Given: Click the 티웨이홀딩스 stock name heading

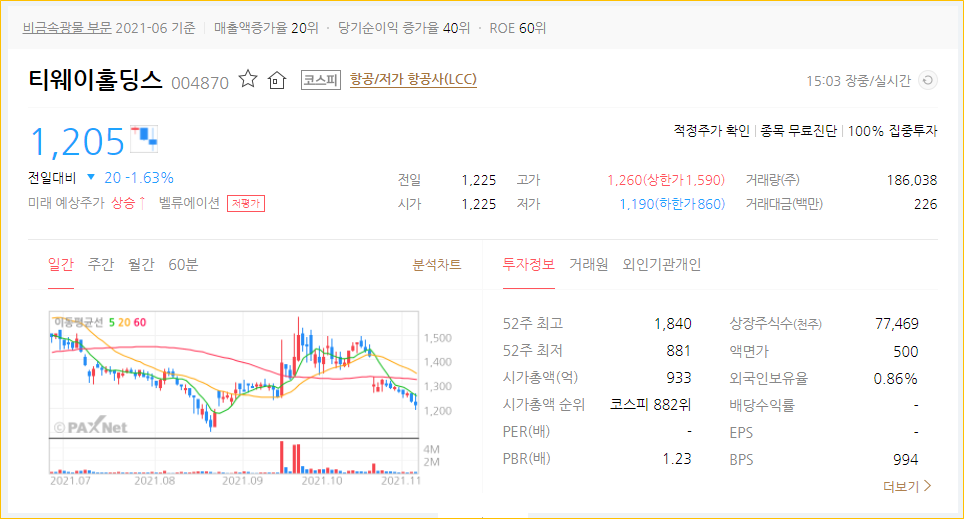Looking at the screenshot, I should point(95,80).
